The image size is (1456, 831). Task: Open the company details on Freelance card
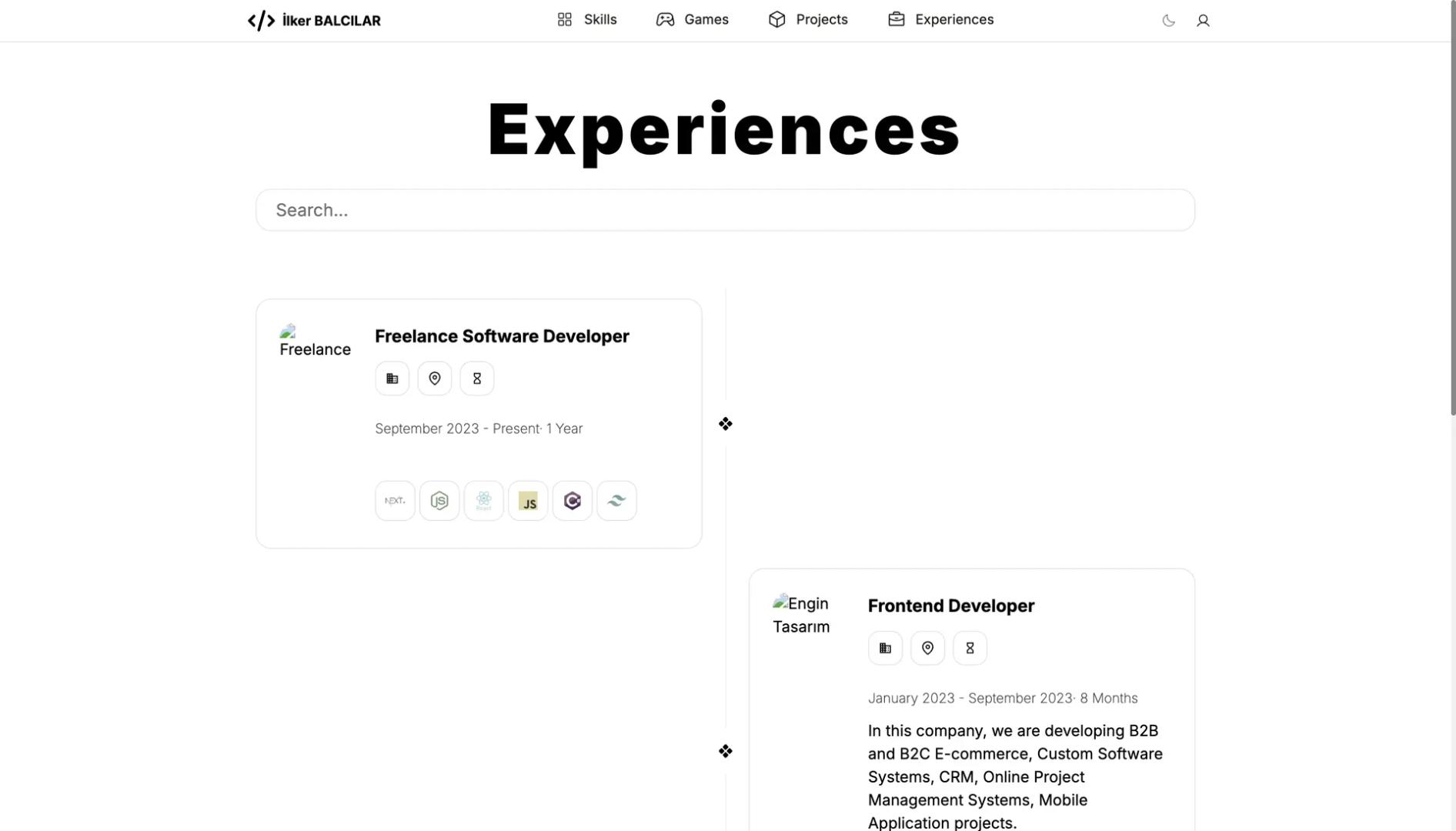pyautogui.click(x=392, y=378)
